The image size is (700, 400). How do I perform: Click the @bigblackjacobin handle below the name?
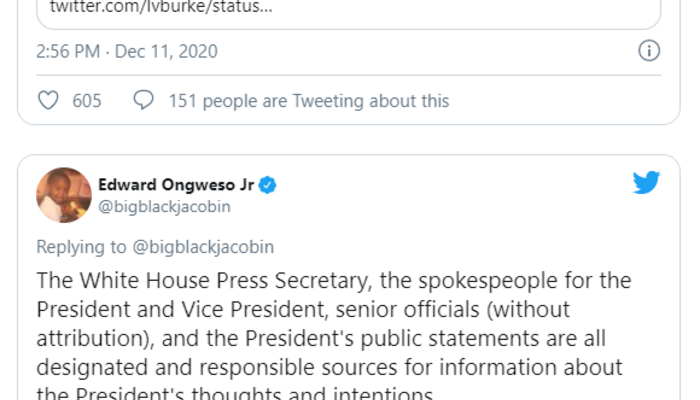[x=166, y=207]
